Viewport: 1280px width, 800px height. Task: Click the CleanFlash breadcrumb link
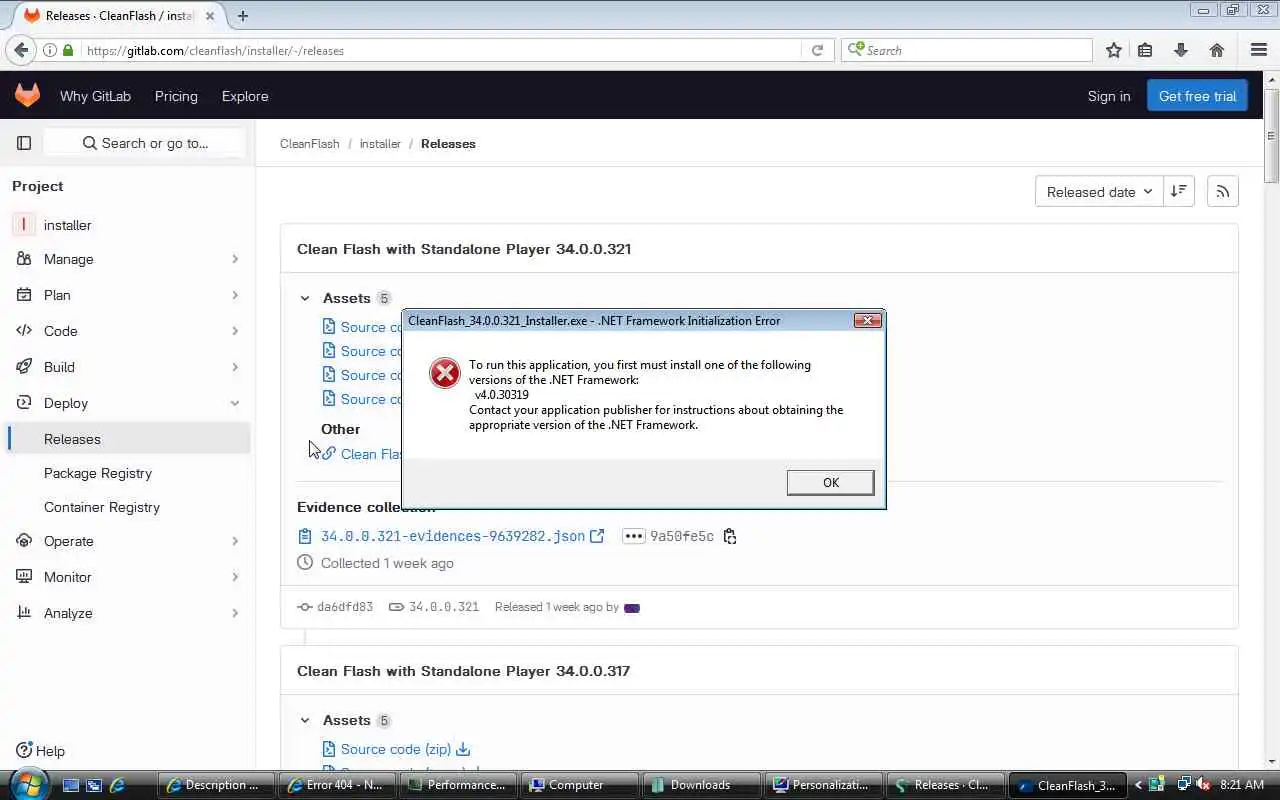(x=310, y=144)
